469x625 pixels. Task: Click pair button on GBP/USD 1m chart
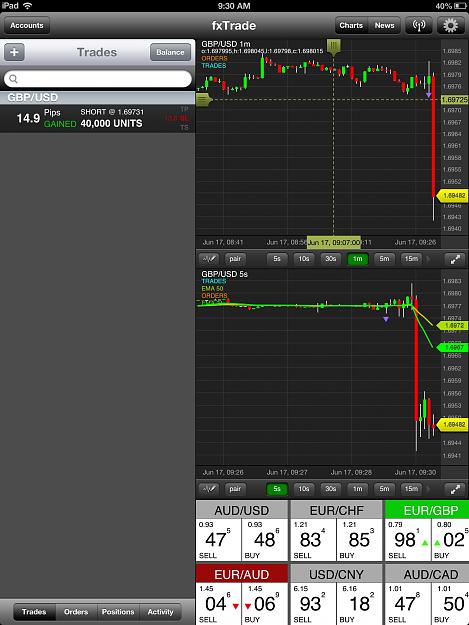pyautogui.click(x=235, y=259)
